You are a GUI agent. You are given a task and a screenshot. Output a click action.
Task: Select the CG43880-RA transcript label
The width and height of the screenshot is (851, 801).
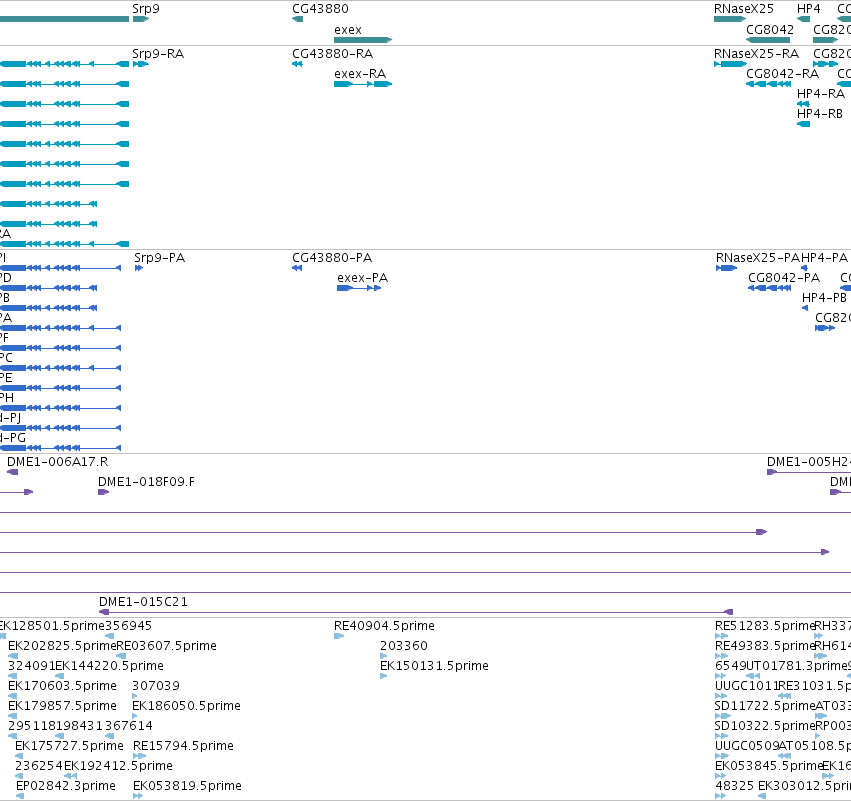tap(332, 54)
